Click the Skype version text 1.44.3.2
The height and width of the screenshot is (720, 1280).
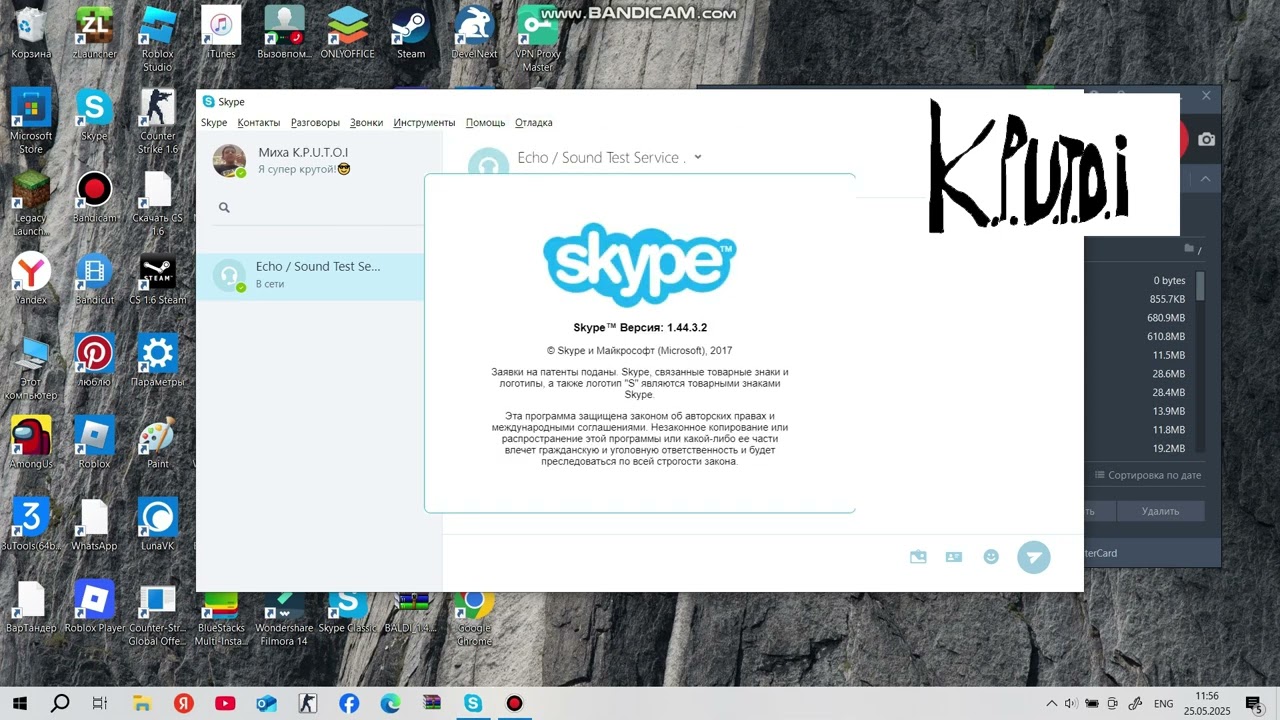pos(687,327)
